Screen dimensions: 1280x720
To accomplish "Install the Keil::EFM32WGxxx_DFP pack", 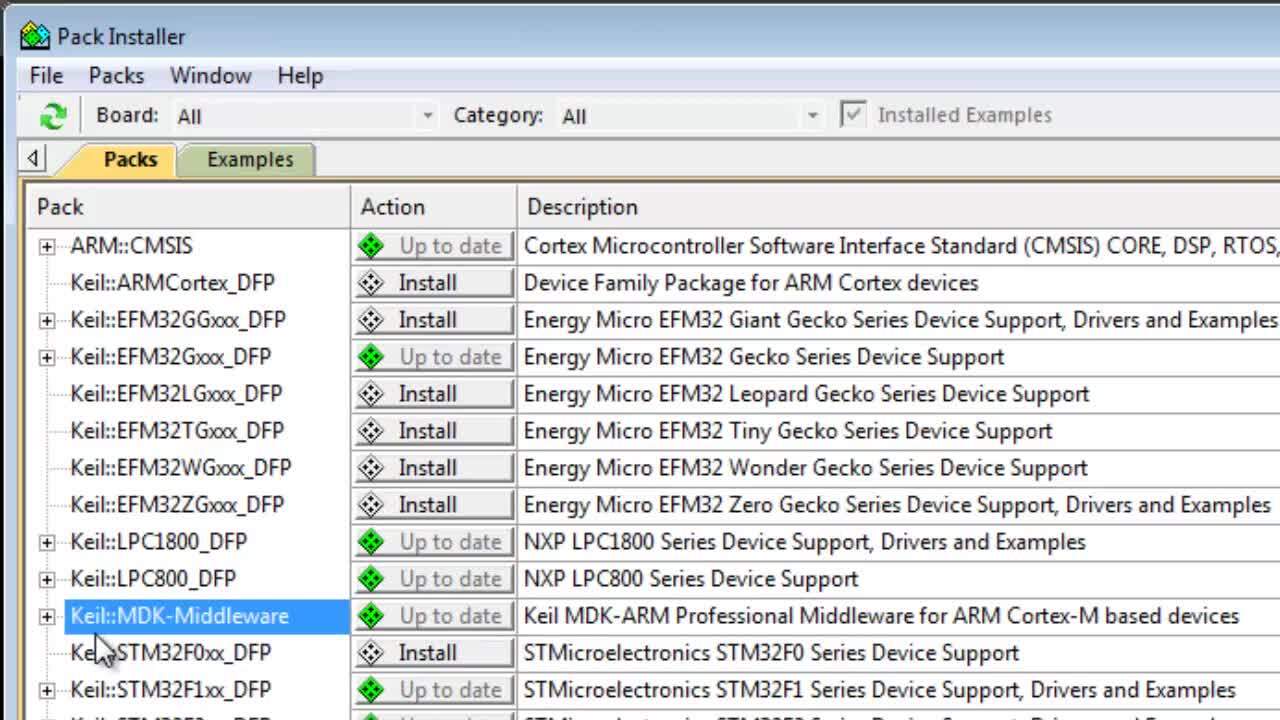I will point(433,468).
